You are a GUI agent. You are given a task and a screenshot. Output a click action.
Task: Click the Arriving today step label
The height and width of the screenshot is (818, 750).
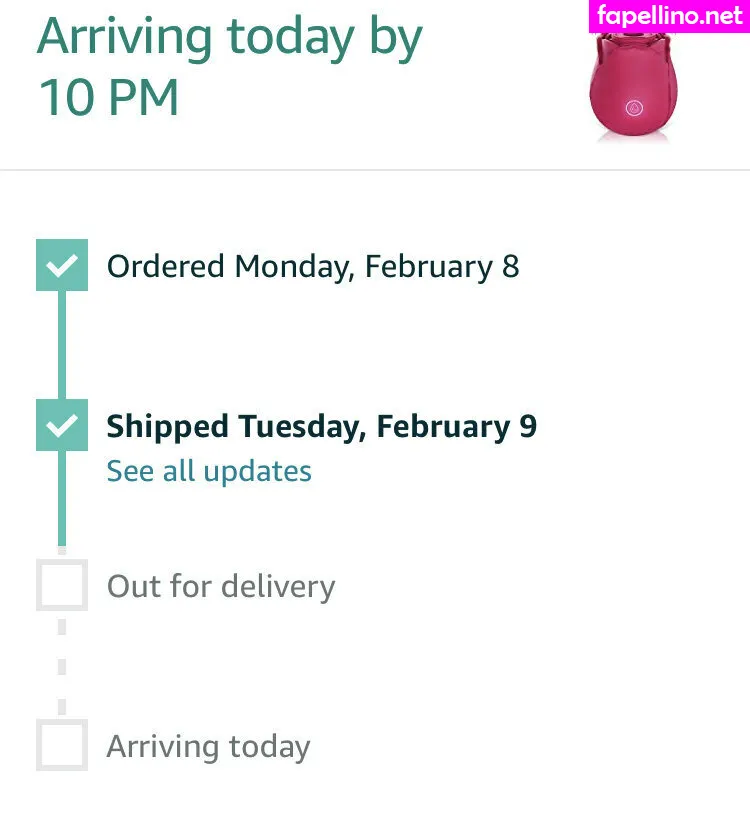coord(208,747)
